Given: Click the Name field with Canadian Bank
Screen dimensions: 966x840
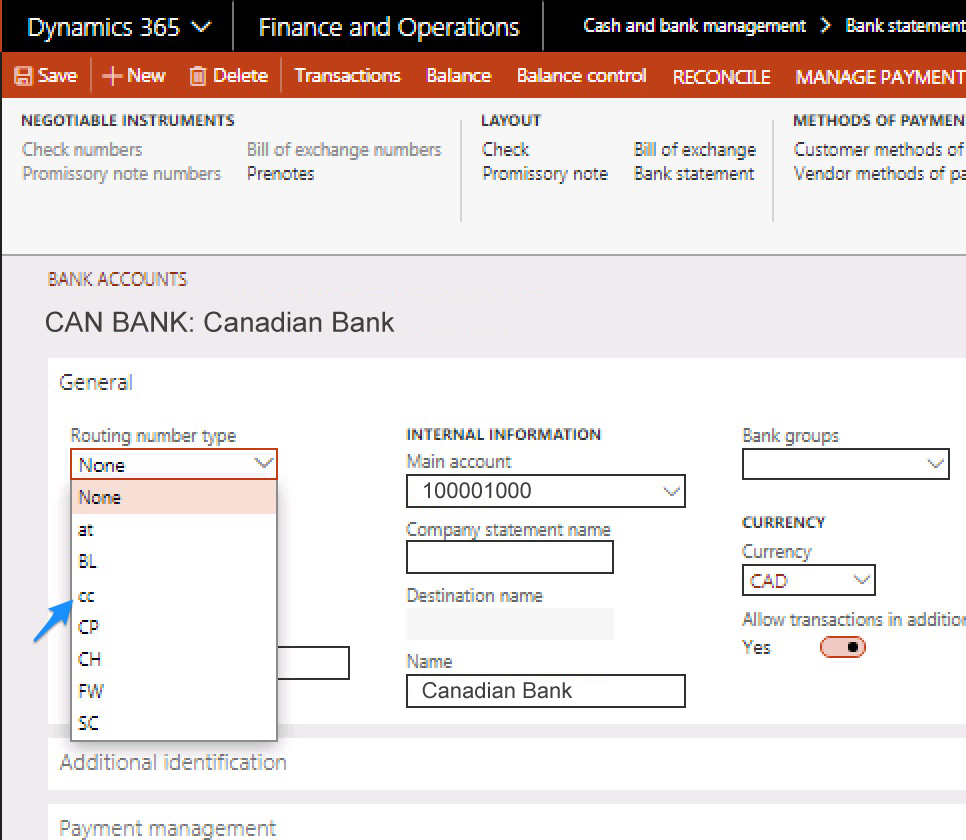Looking at the screenshot, I should (x=546, y=691).
